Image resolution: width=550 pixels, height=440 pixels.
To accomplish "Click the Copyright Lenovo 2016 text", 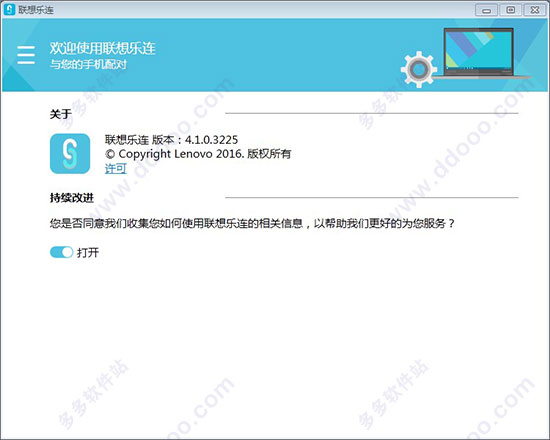I will [174, 154].
